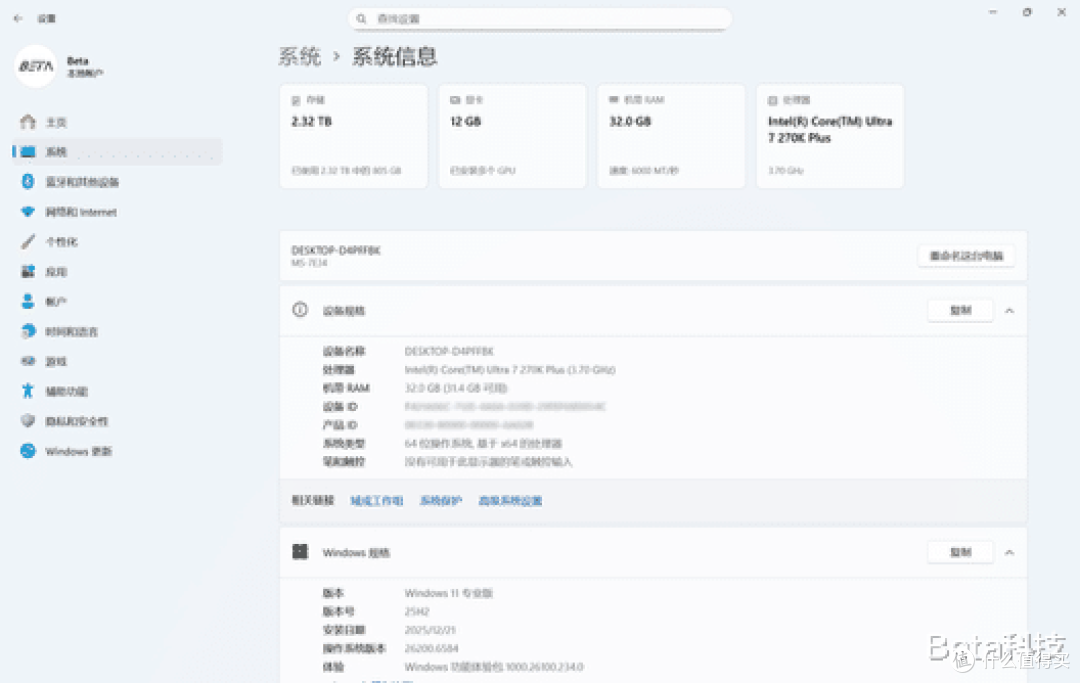Click the 机带 RAM card memory icon
Viewport: 1080px width, 683px height.
[x=614, y=100]
